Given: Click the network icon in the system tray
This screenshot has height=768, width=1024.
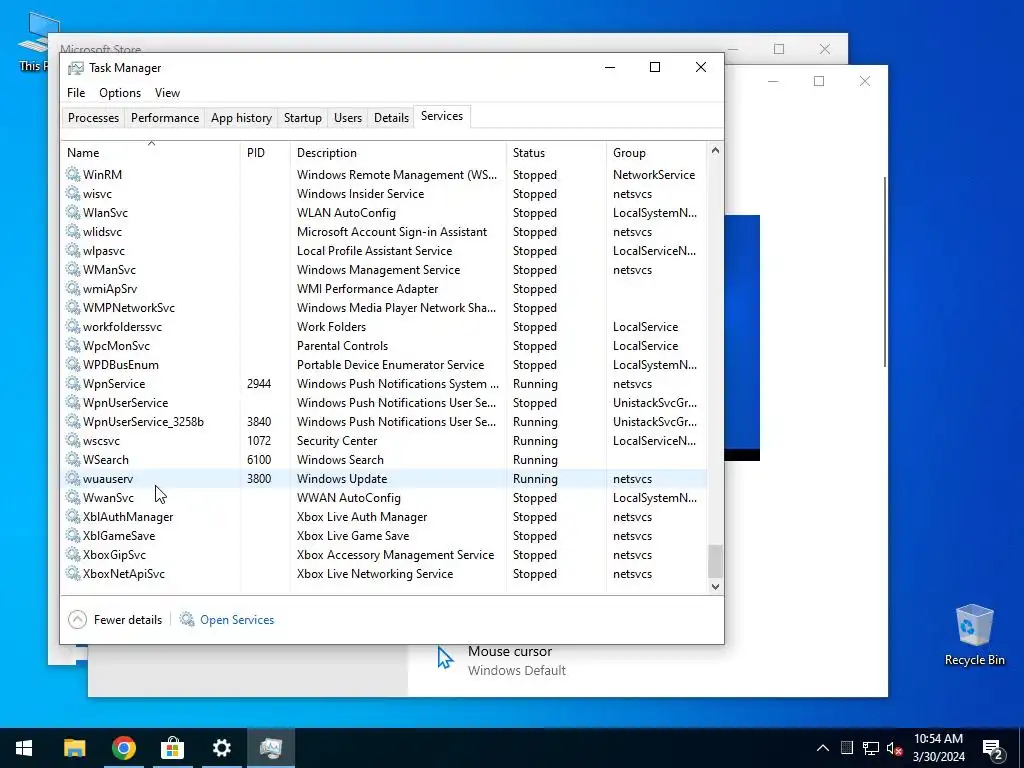Looking at the screenshot, I should (x=871, y=748).
